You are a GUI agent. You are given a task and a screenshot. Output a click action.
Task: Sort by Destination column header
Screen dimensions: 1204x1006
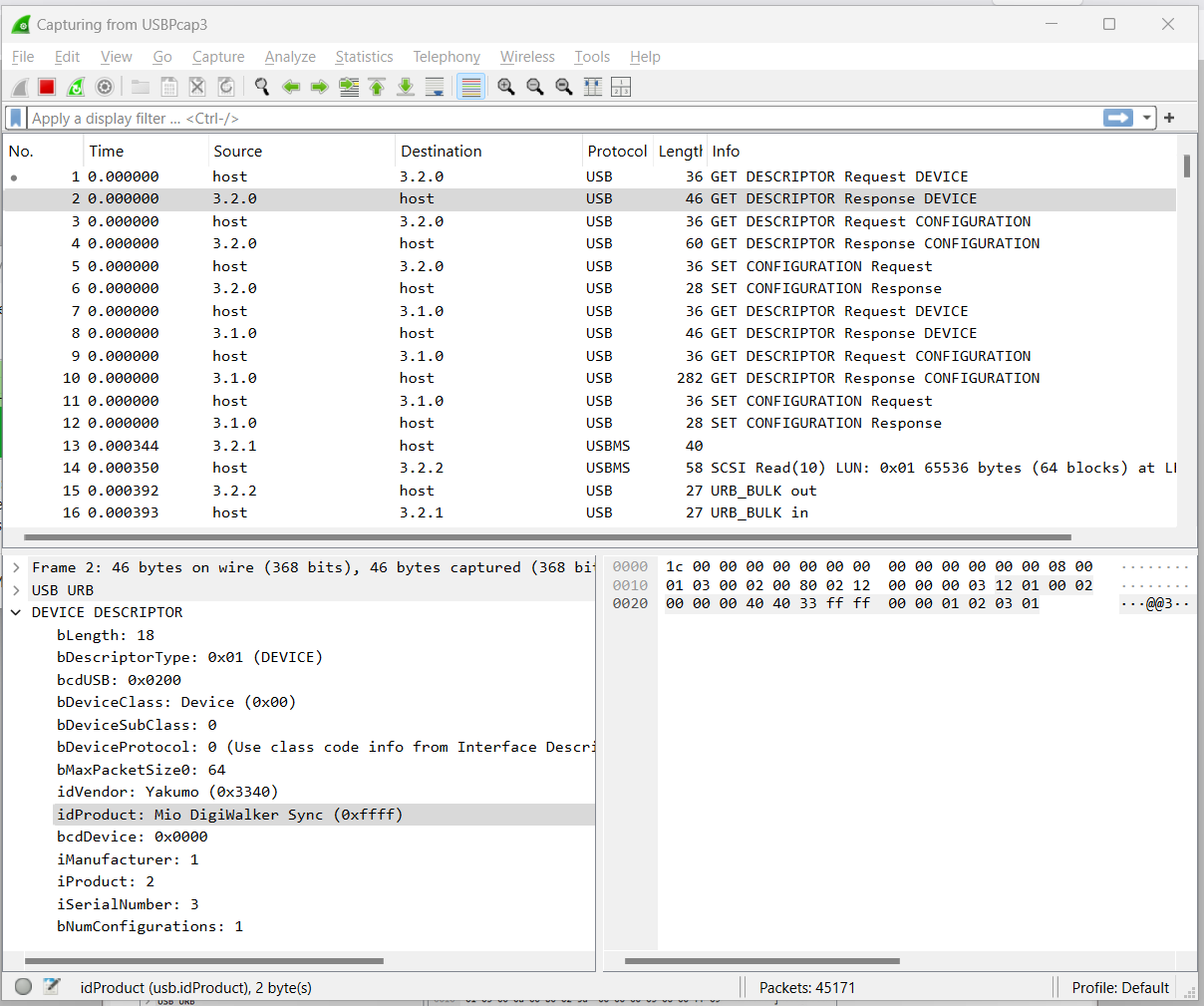pos(488,151)
